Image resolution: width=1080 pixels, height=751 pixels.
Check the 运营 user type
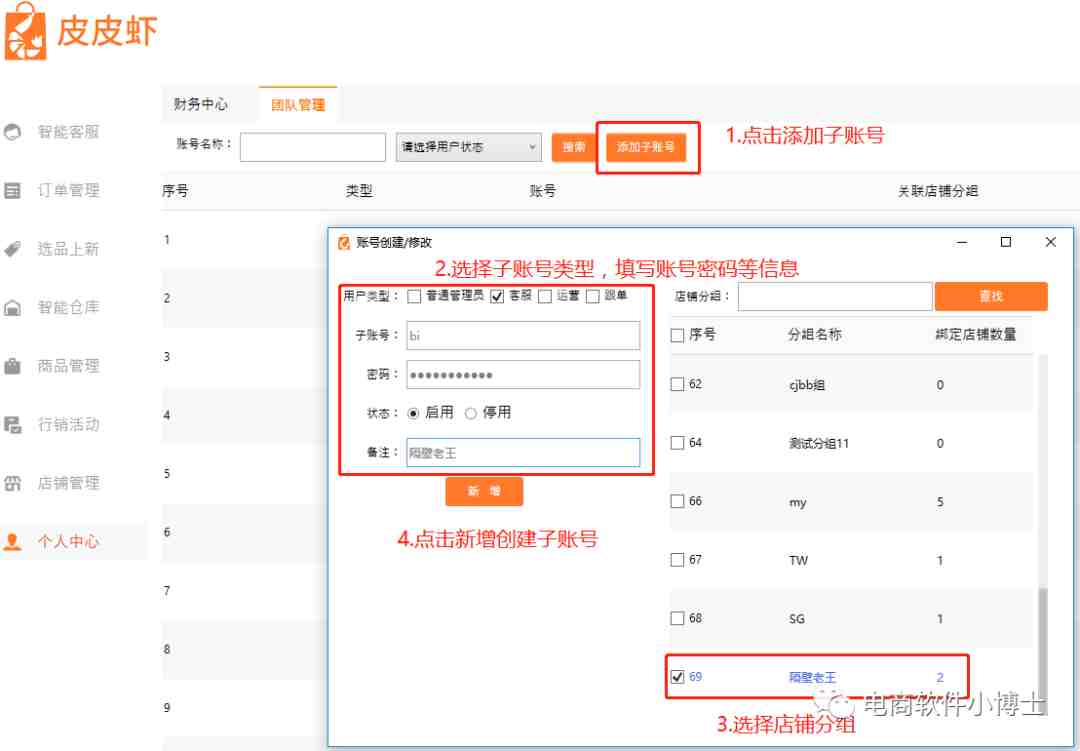(x=545, y=296)
